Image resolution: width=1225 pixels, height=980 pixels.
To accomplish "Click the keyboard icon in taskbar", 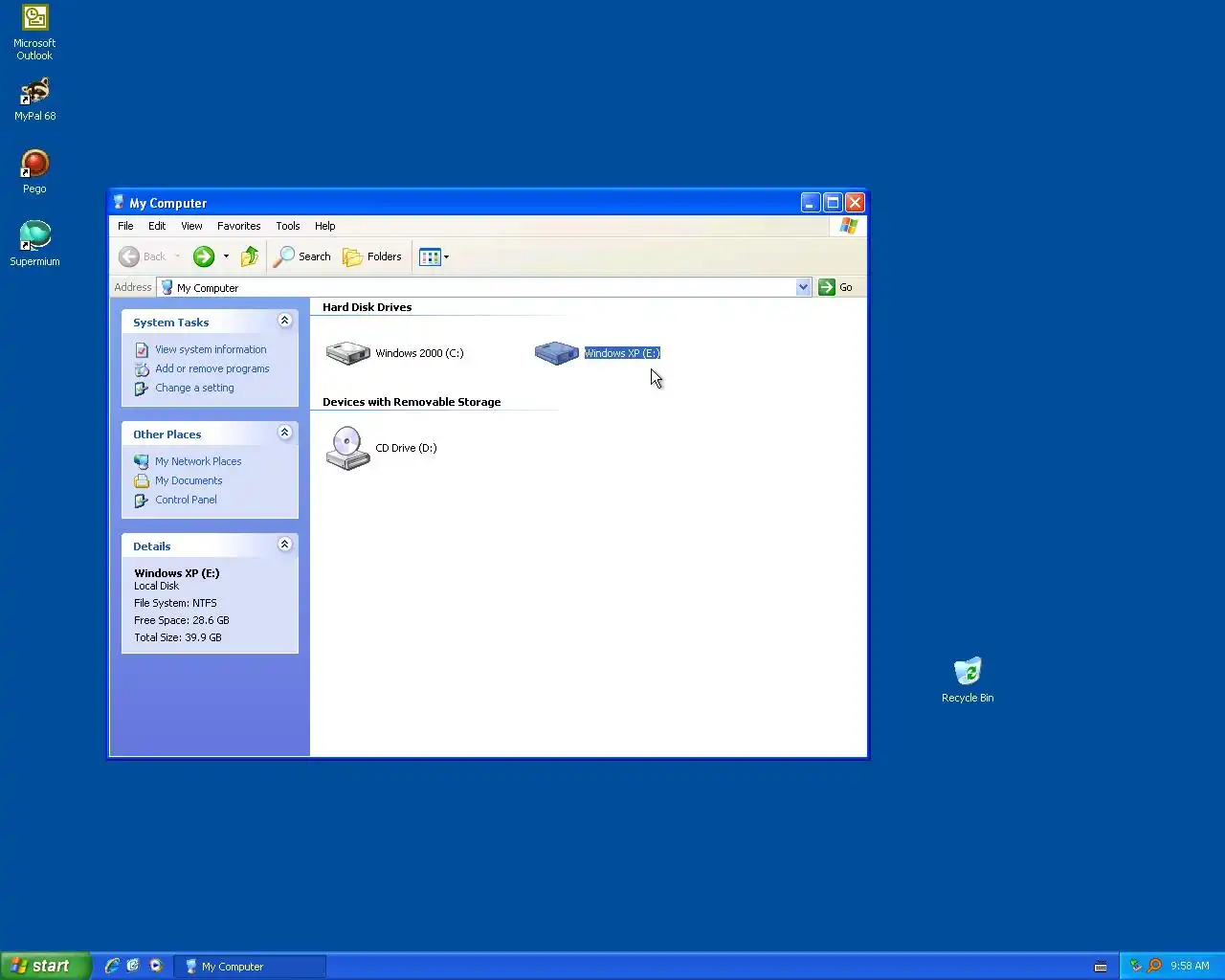I will click(1101, 967).
